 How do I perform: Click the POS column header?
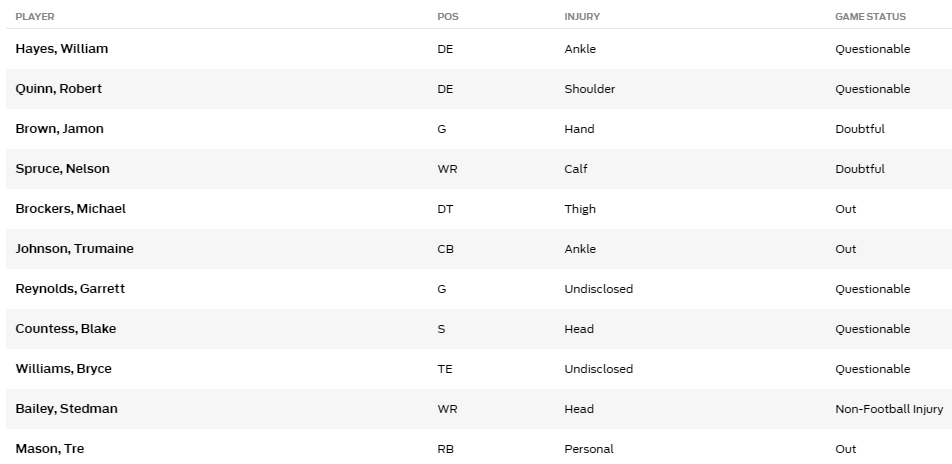click(448, 17)
